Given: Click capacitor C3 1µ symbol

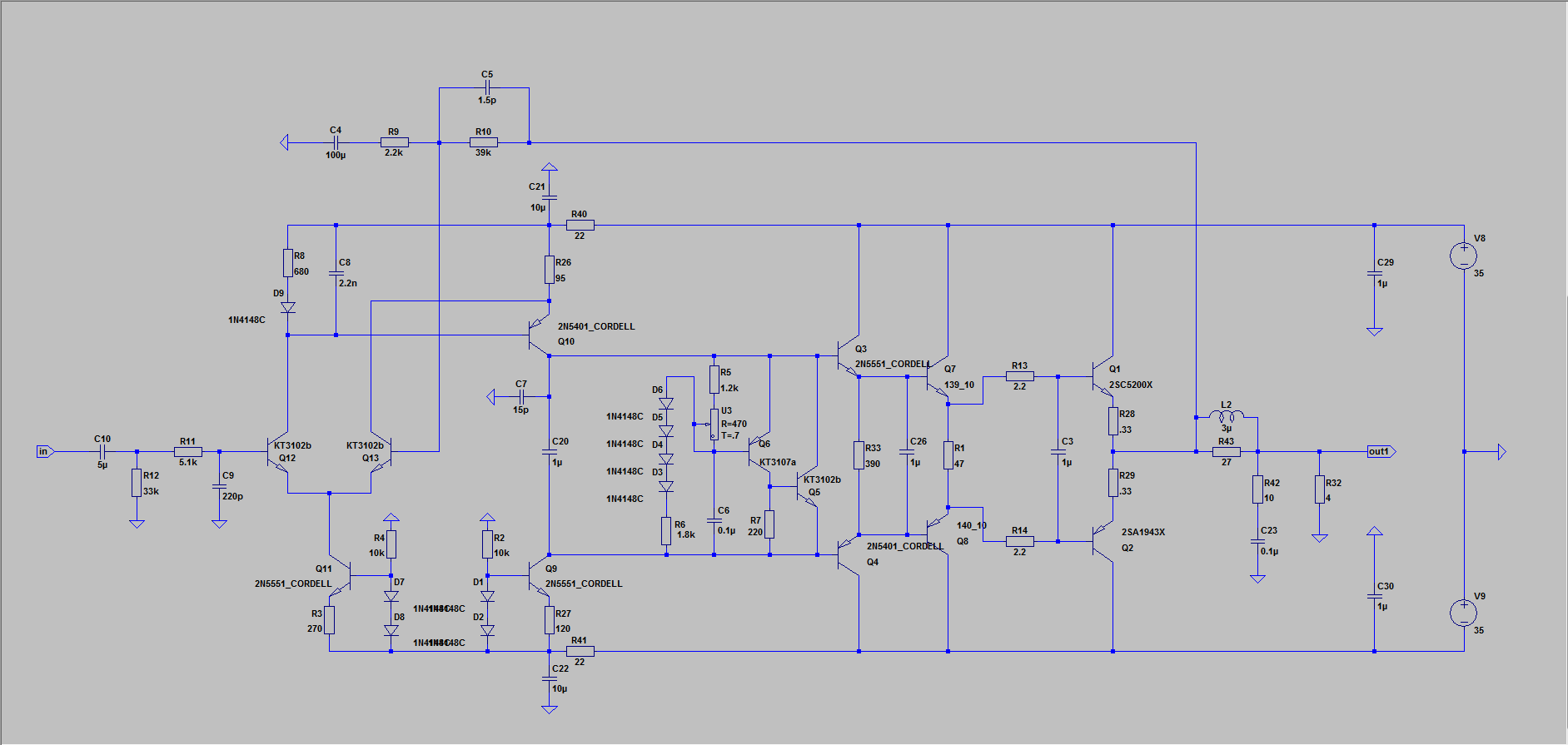Looking at the screenshot, I should point(1058,452).
